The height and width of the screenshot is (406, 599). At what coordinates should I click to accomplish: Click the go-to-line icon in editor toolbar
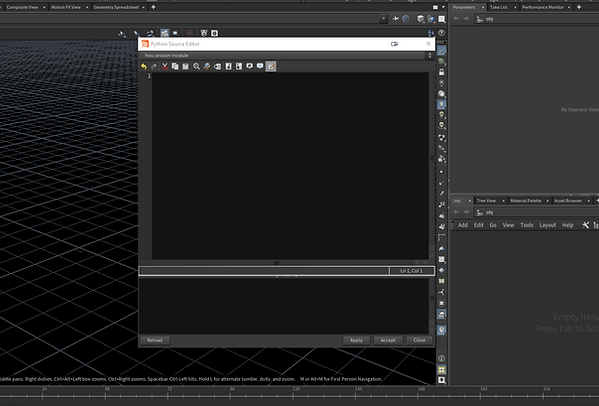[217, 66]
